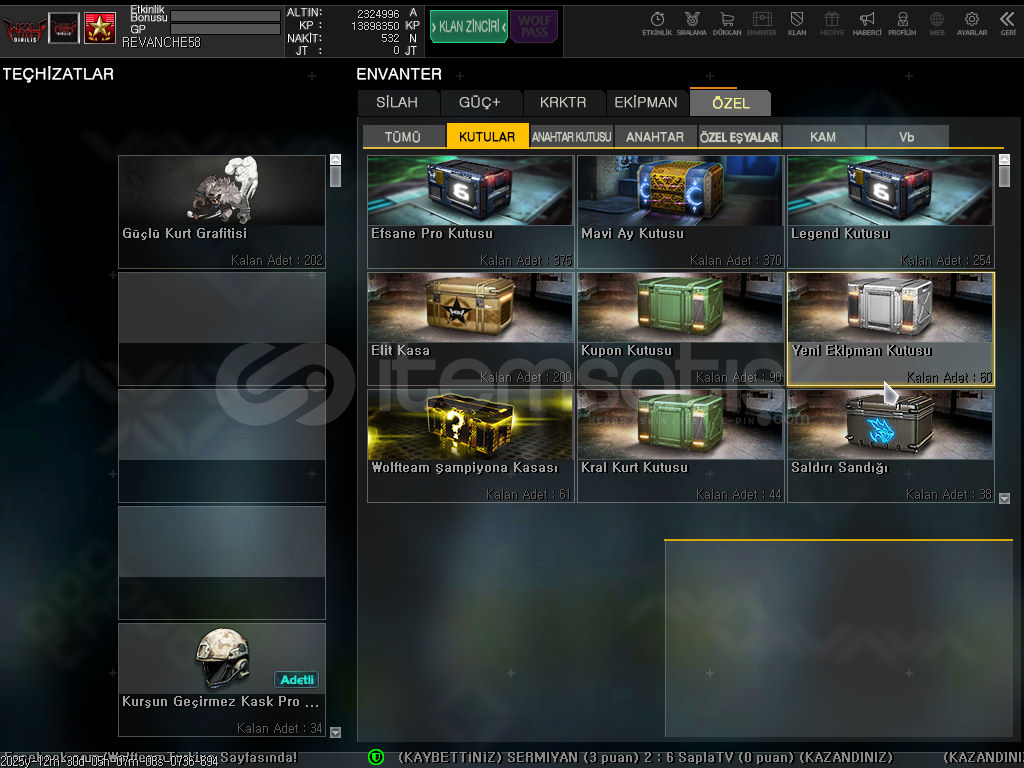Click the second clan emblem icon

[x=64, y=28]
